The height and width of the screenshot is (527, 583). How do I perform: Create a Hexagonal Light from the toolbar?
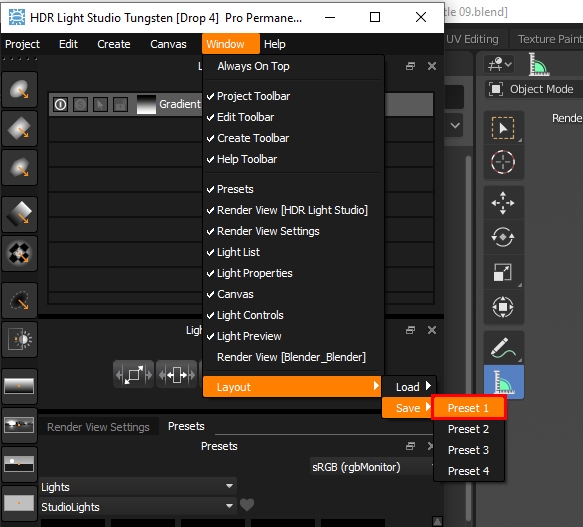[19, 168]
